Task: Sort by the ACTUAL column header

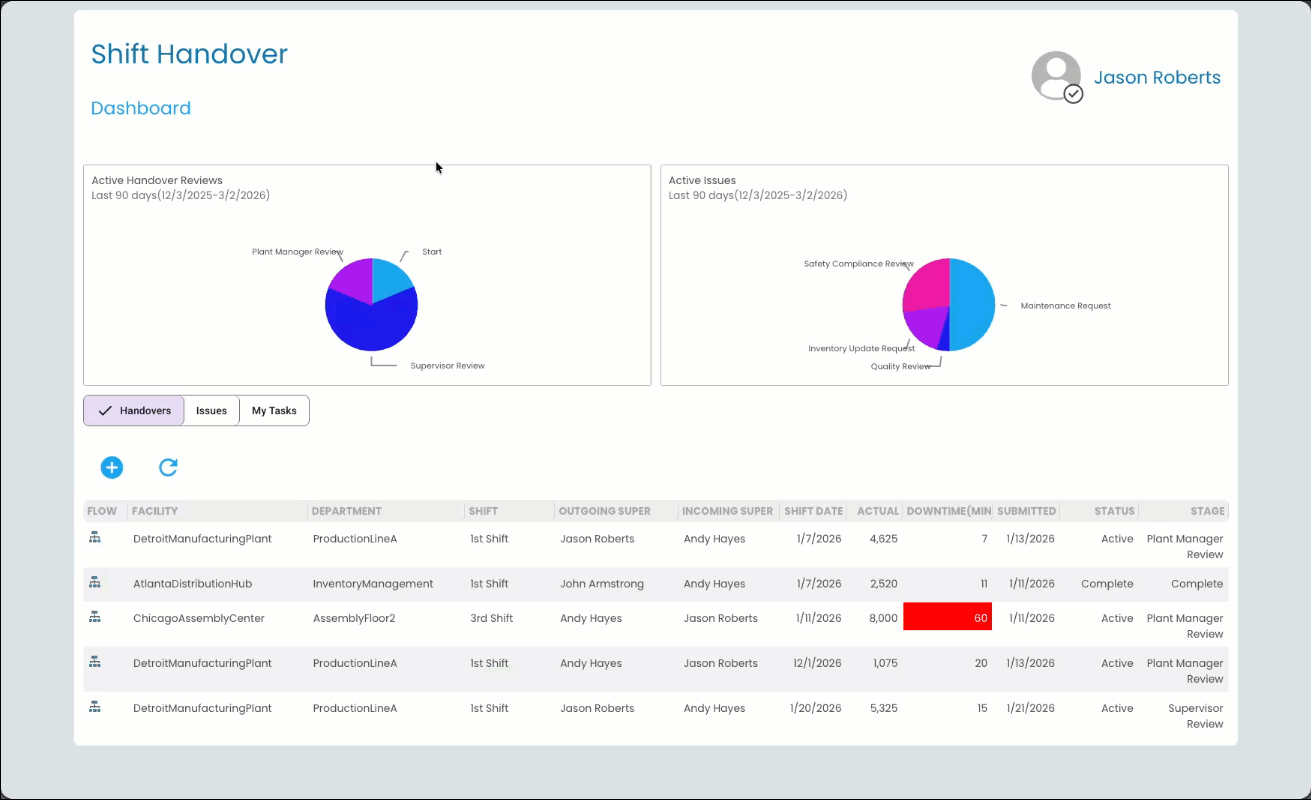Action: coord(878,511)
